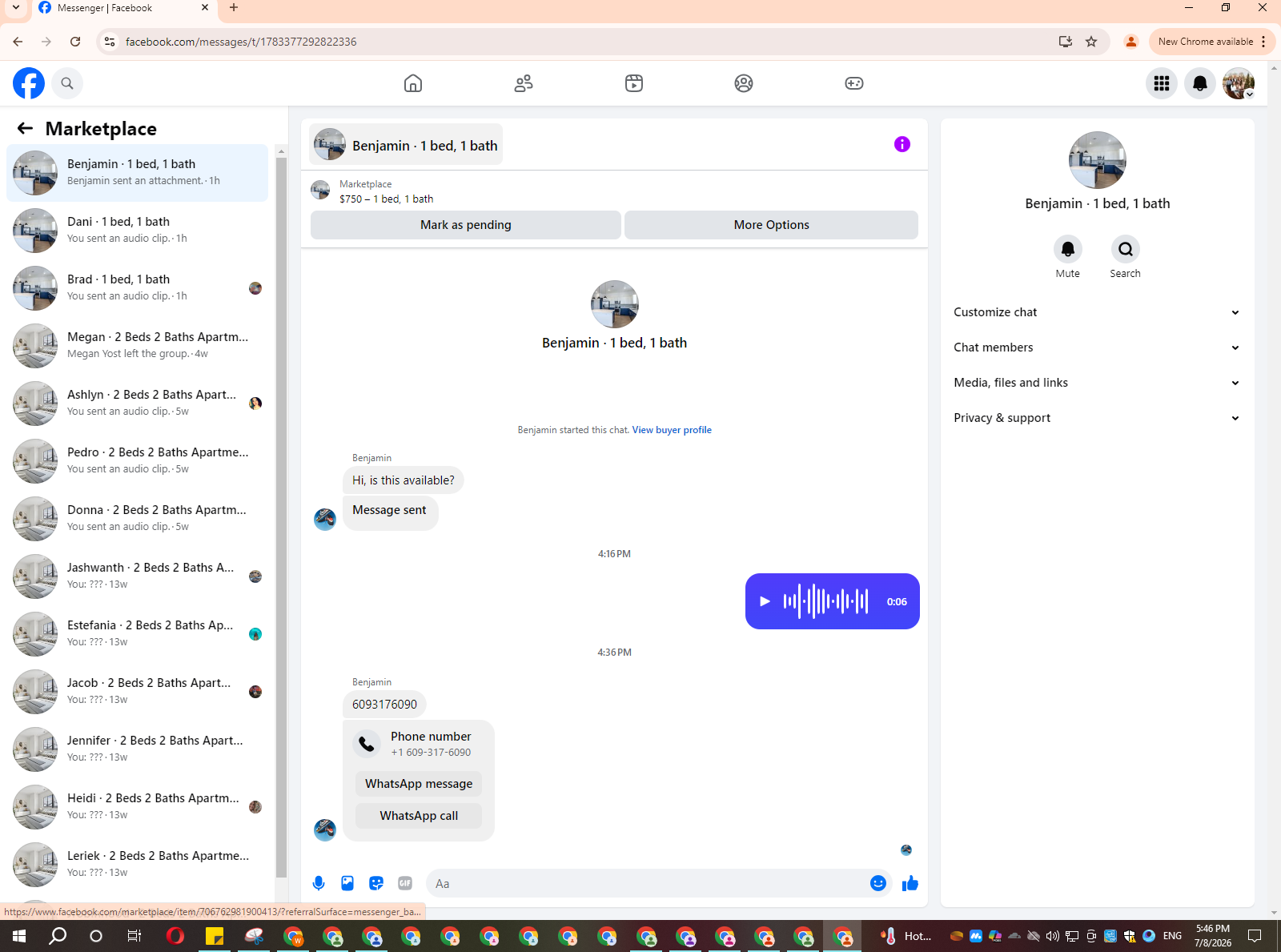Viewport: 1281px width, 952px height.
Task: Play the 0:06 voice message
Action: tap(765, 601)
